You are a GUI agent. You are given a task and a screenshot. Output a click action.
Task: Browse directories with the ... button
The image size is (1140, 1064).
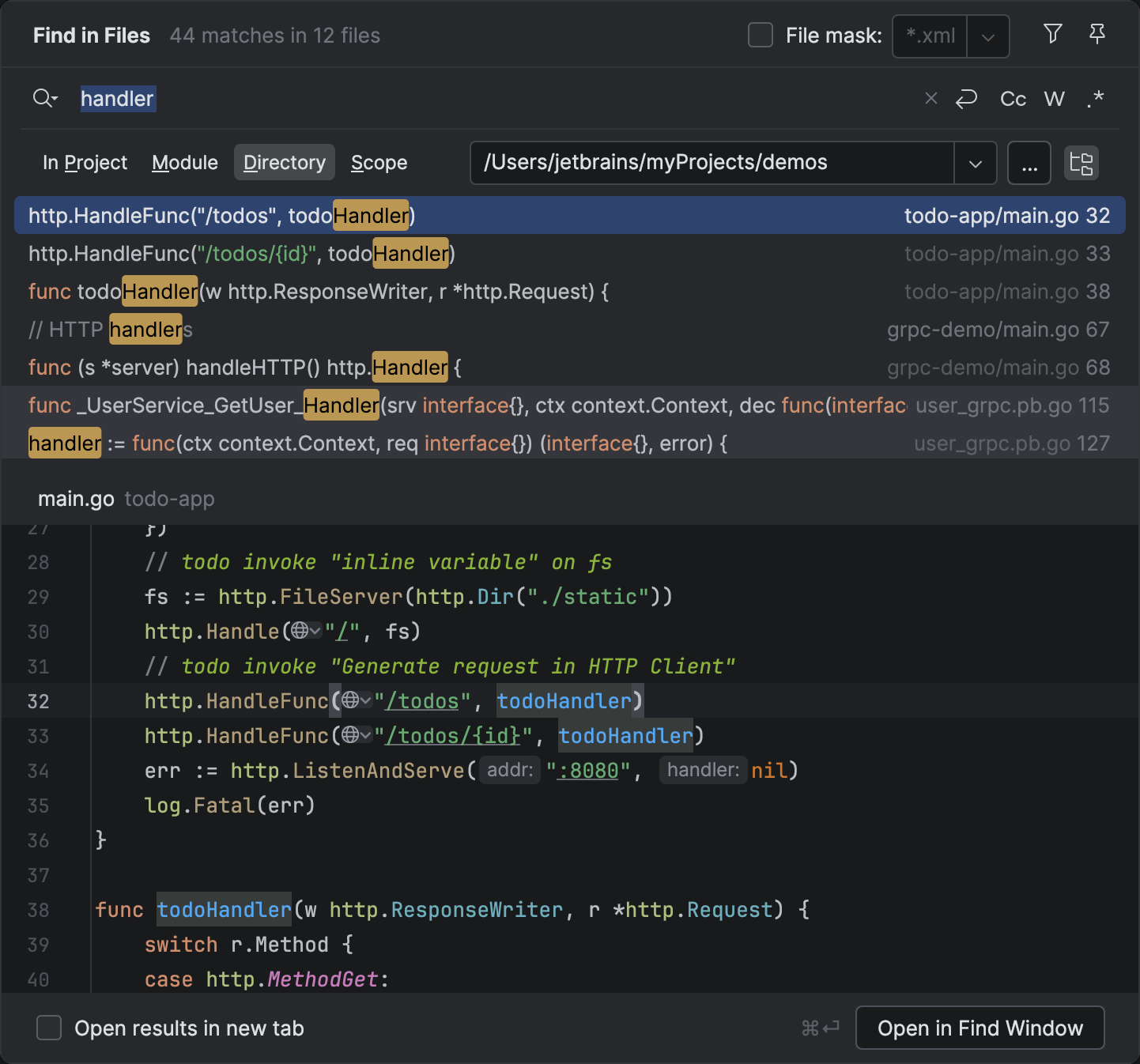[x=1029, y=163]
